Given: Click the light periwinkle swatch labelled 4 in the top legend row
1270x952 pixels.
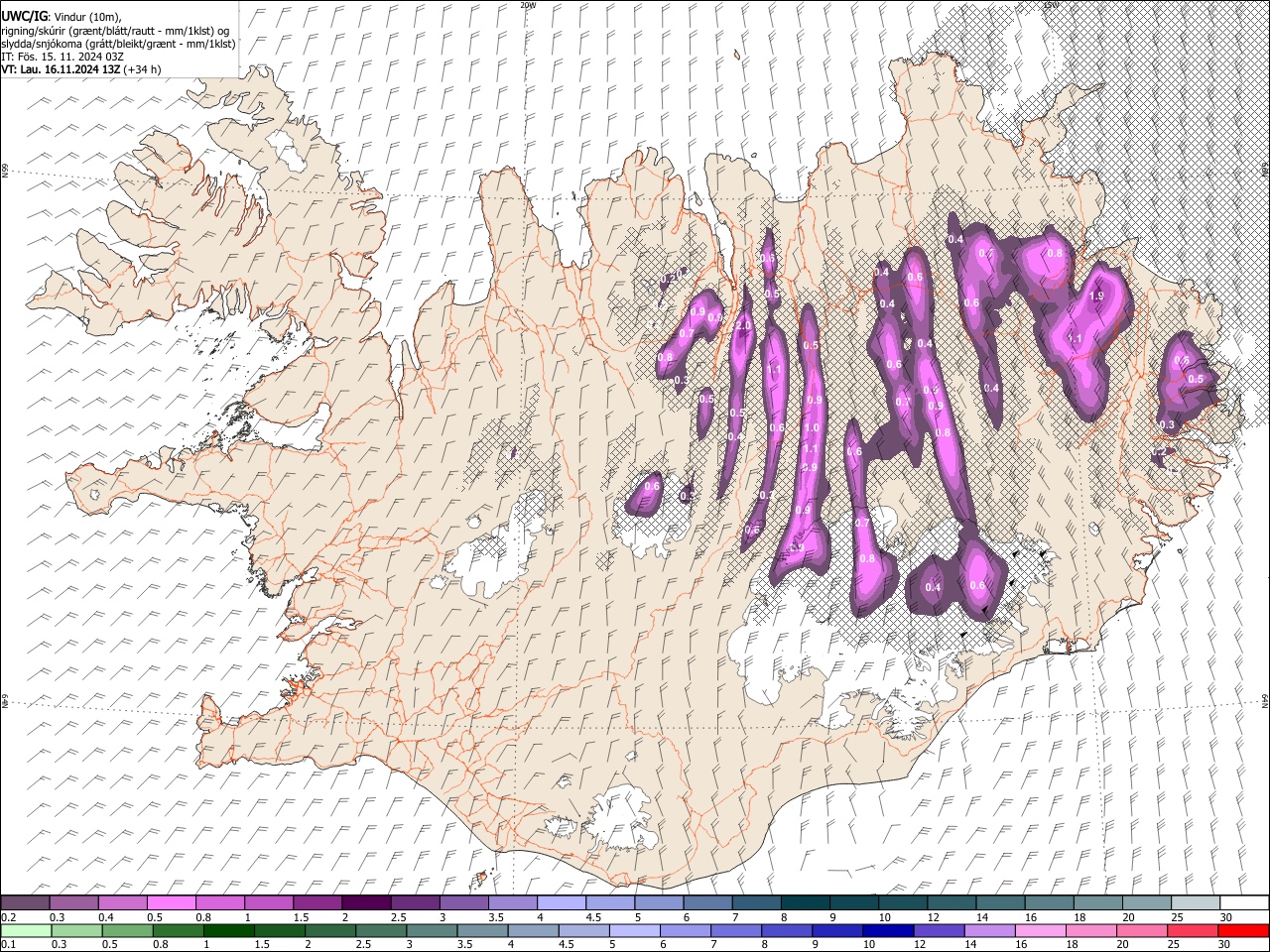Looking at the screenshot, I should 561,903.
